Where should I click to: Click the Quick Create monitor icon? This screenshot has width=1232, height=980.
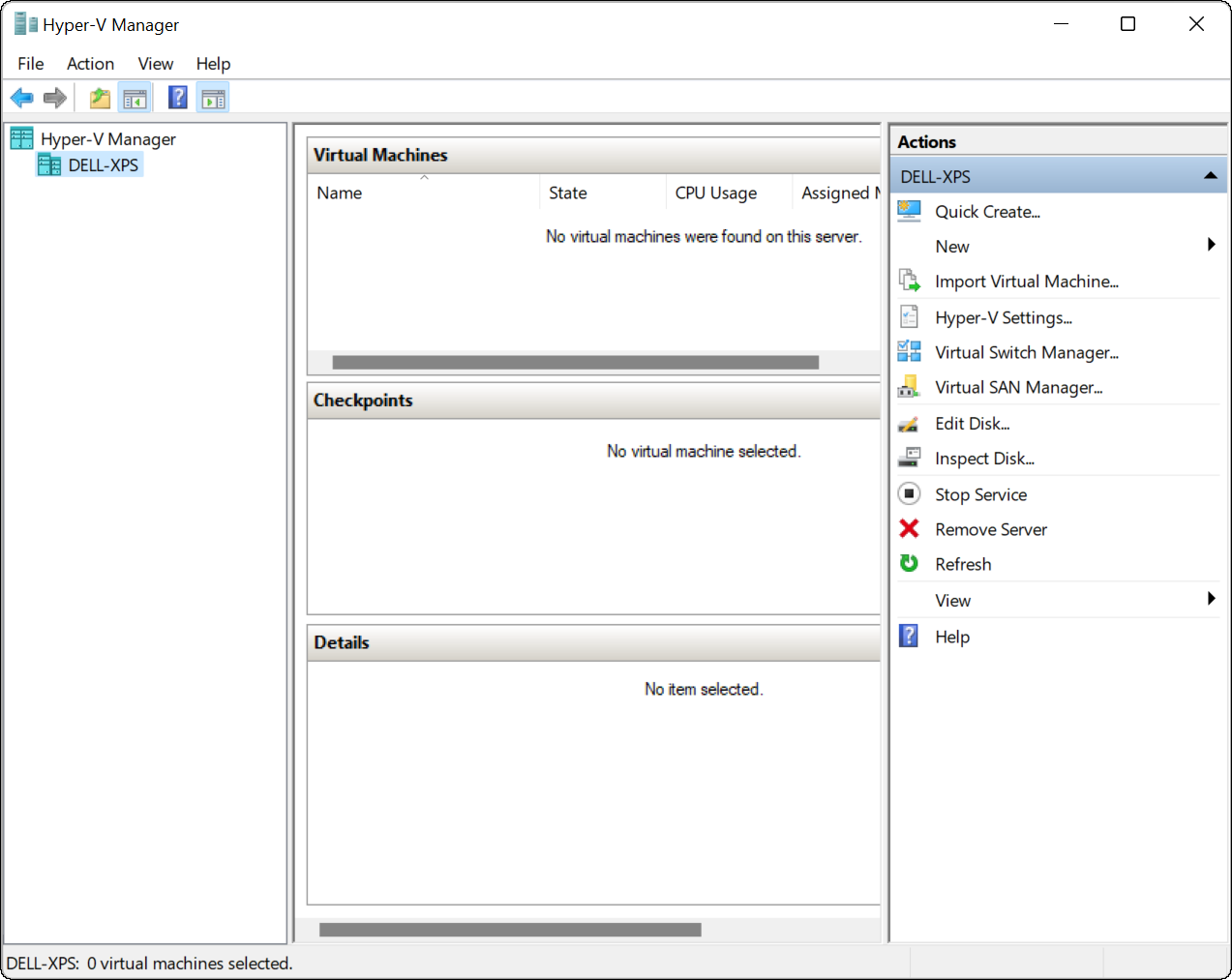[x=909, y=211]
